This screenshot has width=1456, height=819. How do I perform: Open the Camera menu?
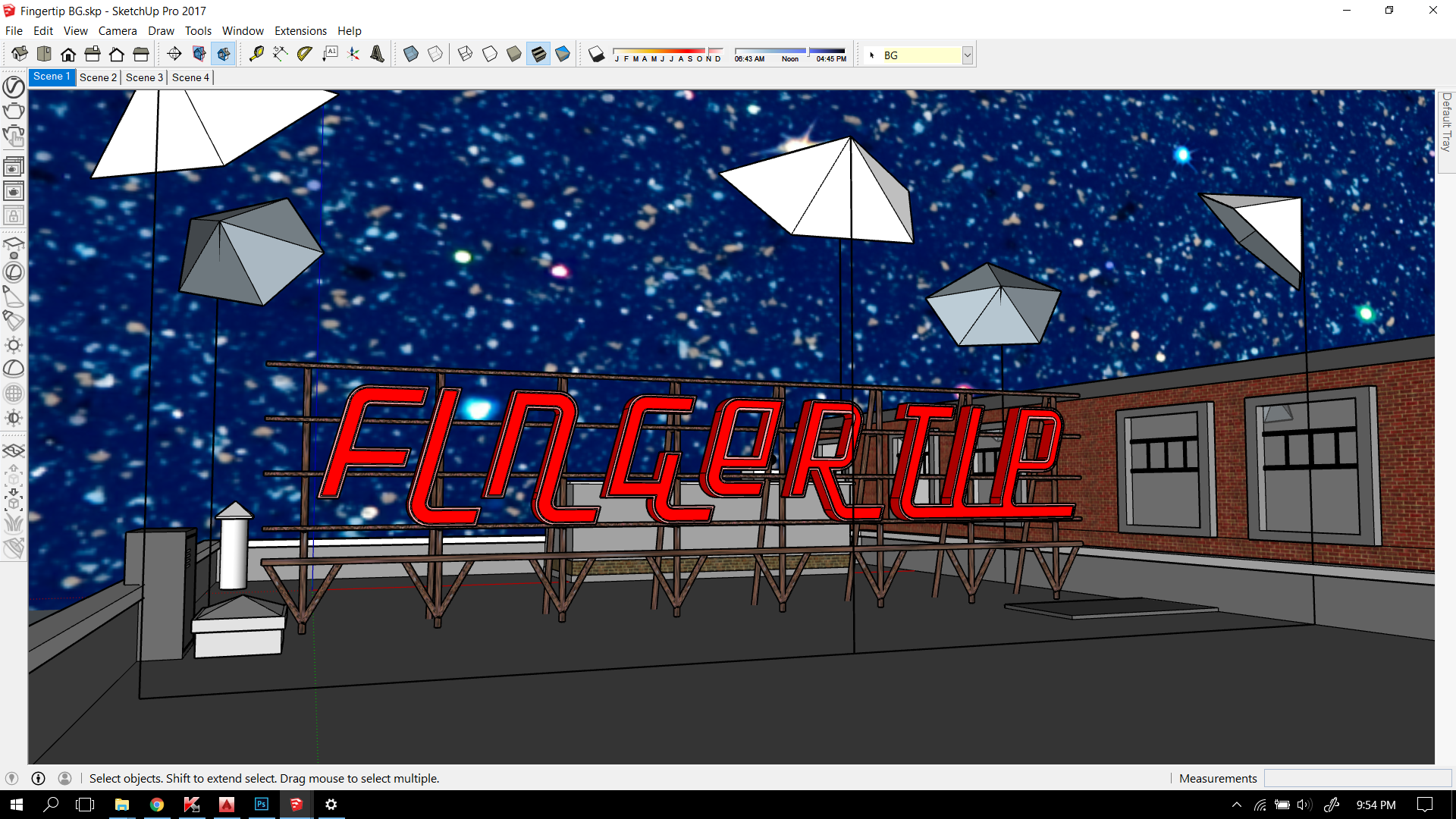(x=118, y=30)
